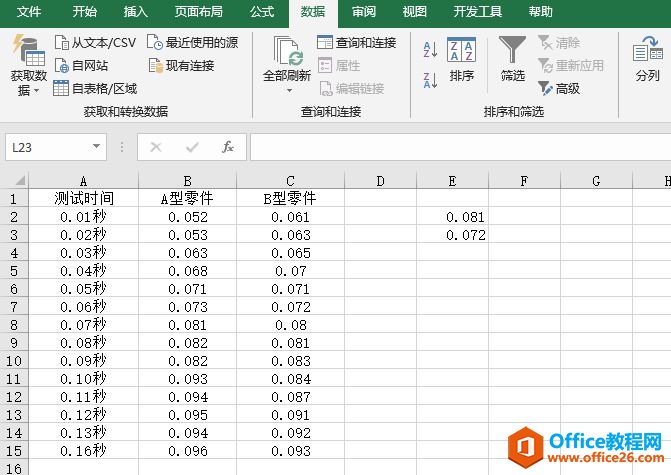
Task: Select row 1 header
Action: click(x=14, y=199)
